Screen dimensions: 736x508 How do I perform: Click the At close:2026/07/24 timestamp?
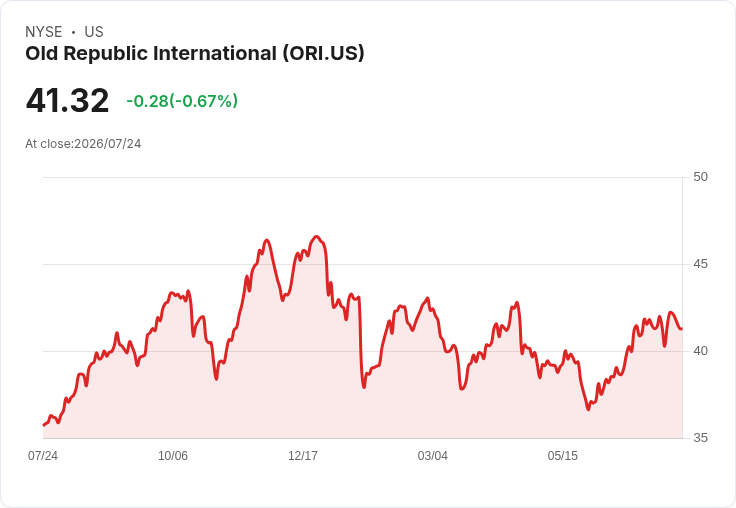[83, 144]
